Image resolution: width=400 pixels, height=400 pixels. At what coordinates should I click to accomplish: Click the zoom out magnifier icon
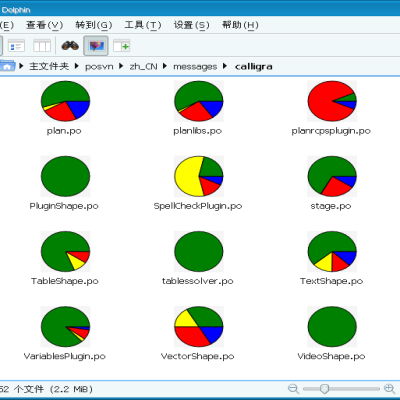pyautogui.click(x=293, y=389)
